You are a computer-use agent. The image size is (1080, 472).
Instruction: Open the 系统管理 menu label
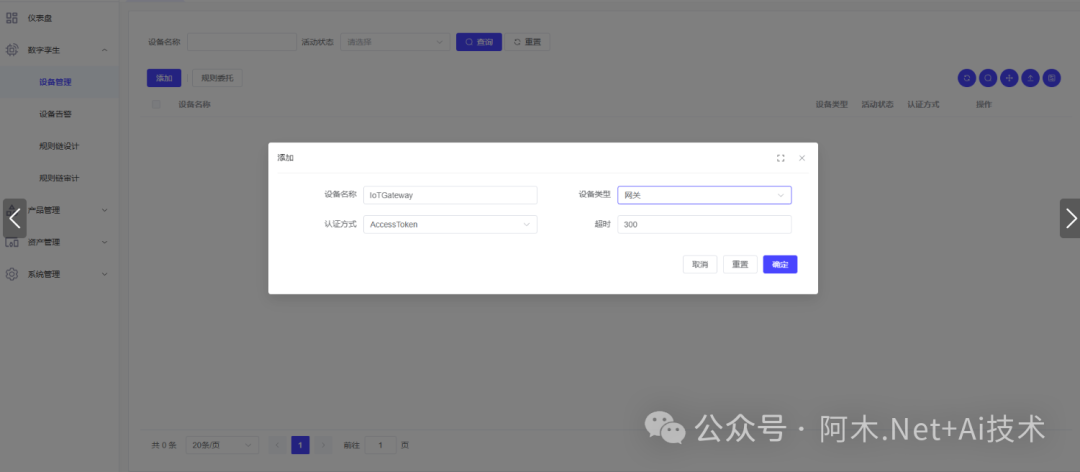coord(44,274)
